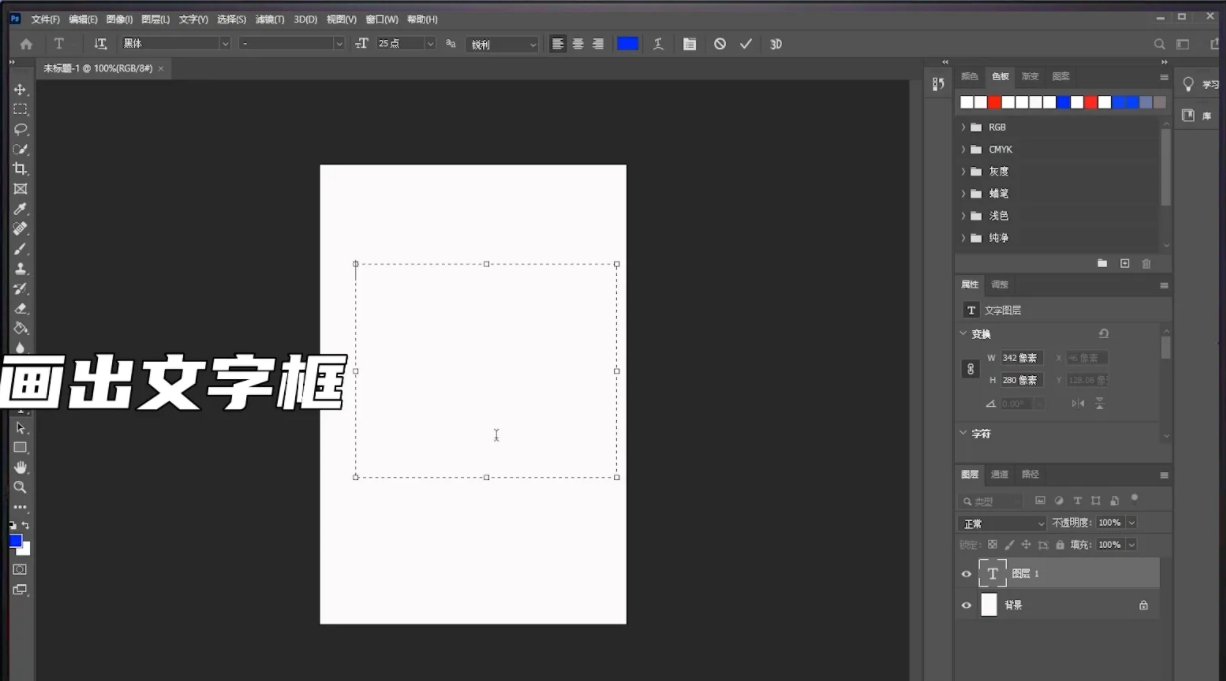Image resolution: width=1226 pixels, height=681 pixels.
Task: Hide the 图层 1 layer visibility eye
Action: point(966,573)
